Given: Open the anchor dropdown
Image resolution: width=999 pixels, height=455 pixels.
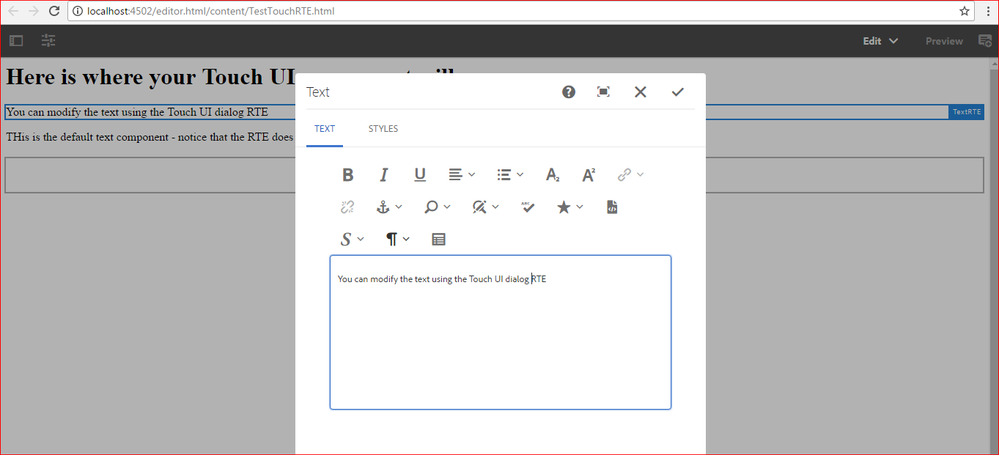Looking at the screenshot, I should coord(388,207).
